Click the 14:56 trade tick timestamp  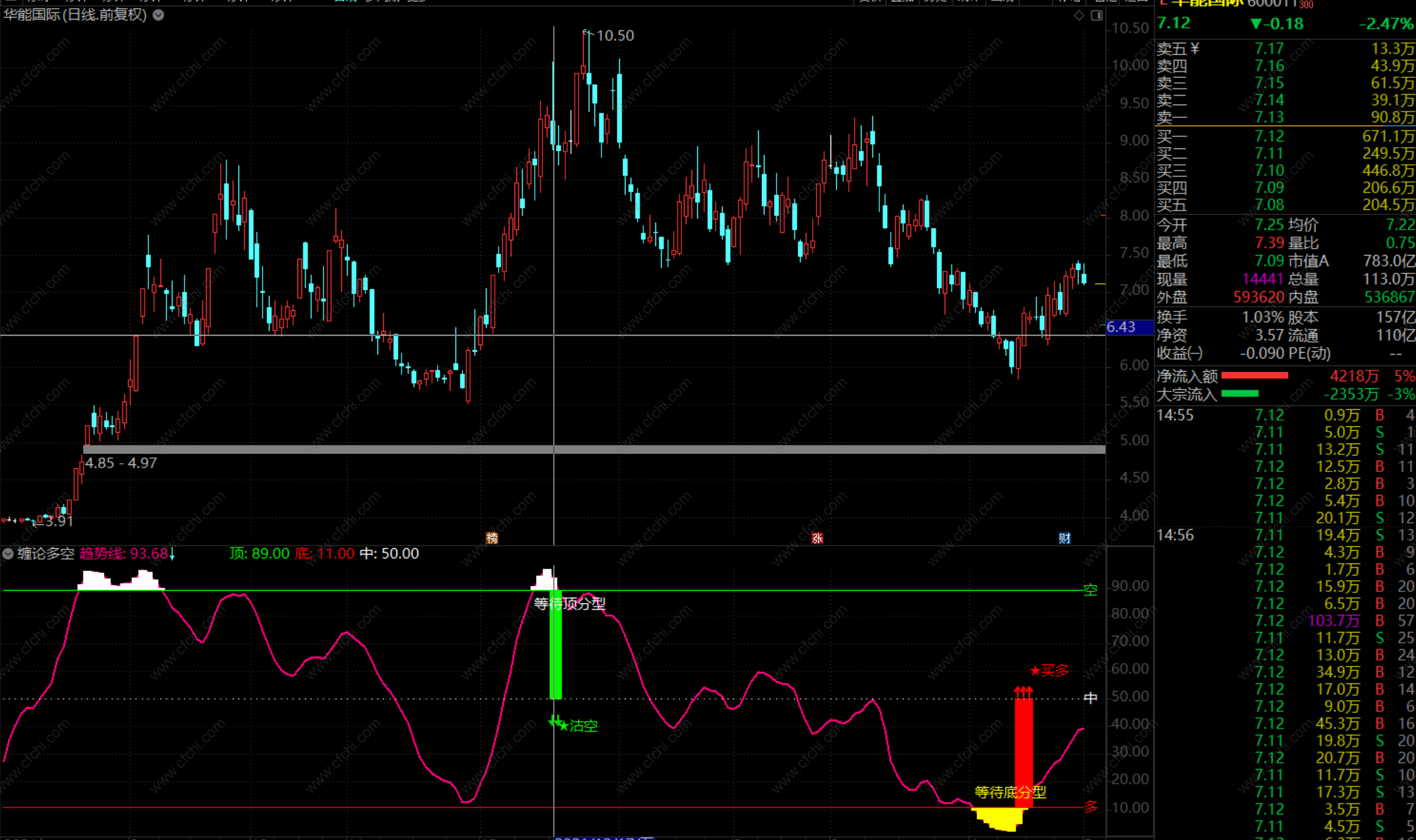[x=1175, y=535]
